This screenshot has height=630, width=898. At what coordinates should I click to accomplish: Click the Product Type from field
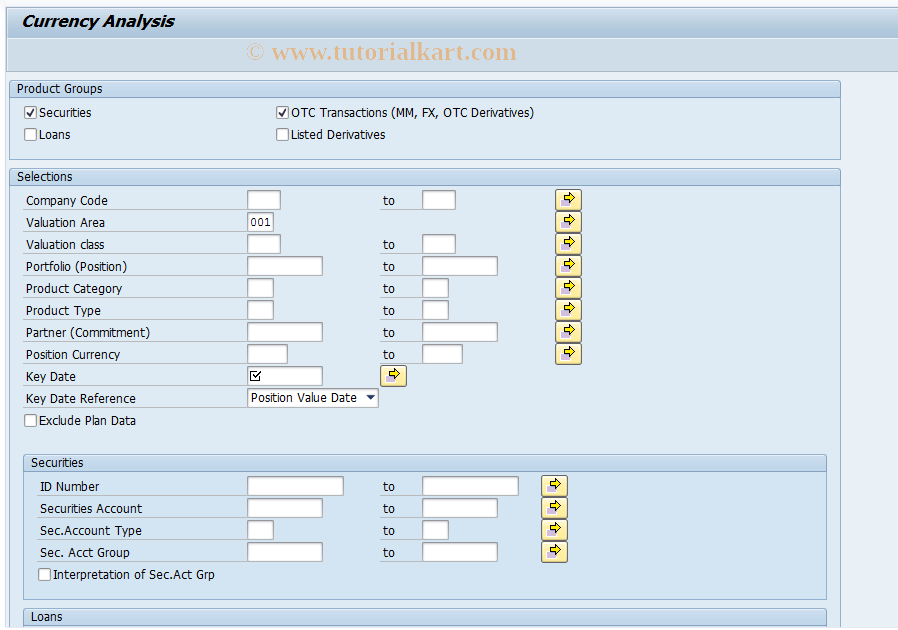pyautogui.click(x=261, y=310)
